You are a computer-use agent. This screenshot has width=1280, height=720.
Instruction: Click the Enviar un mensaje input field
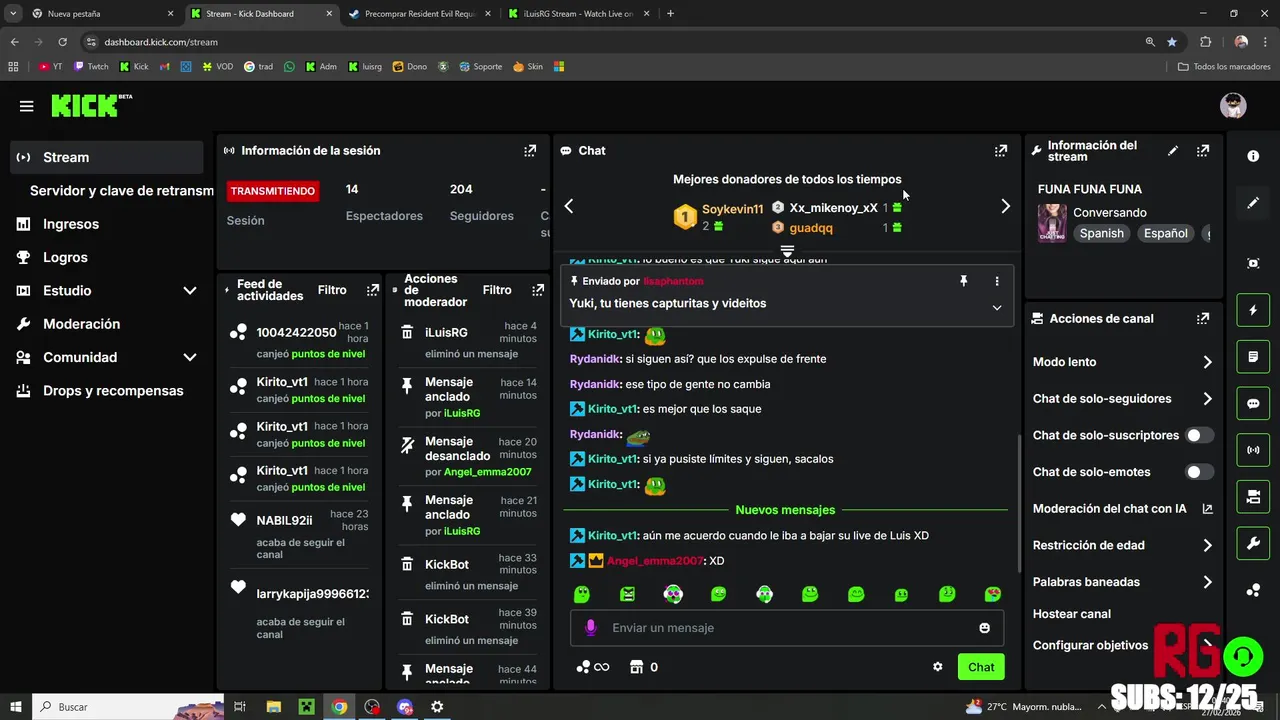(787, 628)
